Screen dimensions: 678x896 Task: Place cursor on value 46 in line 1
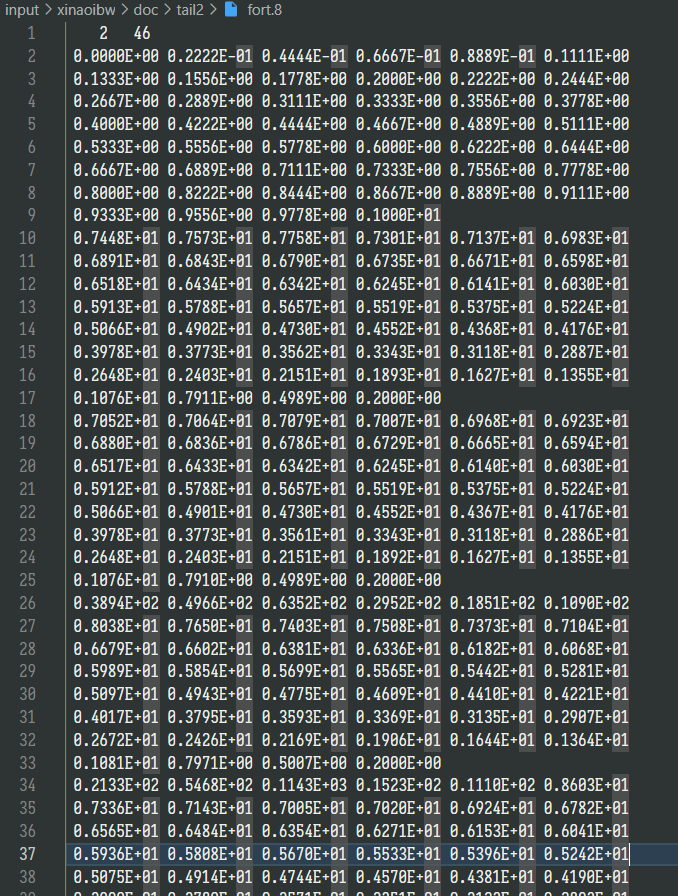click(x=142, y=33)
